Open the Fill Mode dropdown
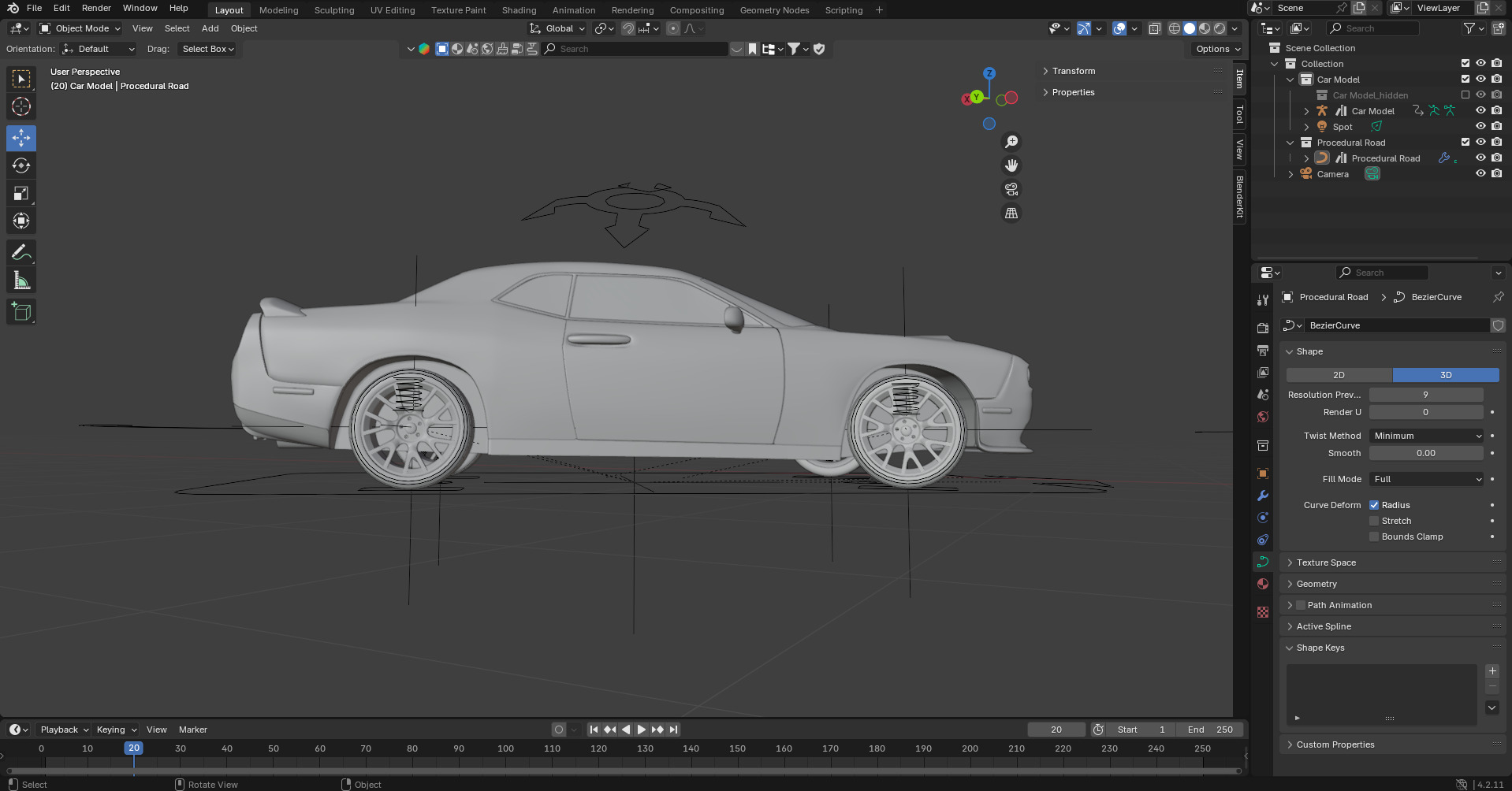 [1427, 479]
